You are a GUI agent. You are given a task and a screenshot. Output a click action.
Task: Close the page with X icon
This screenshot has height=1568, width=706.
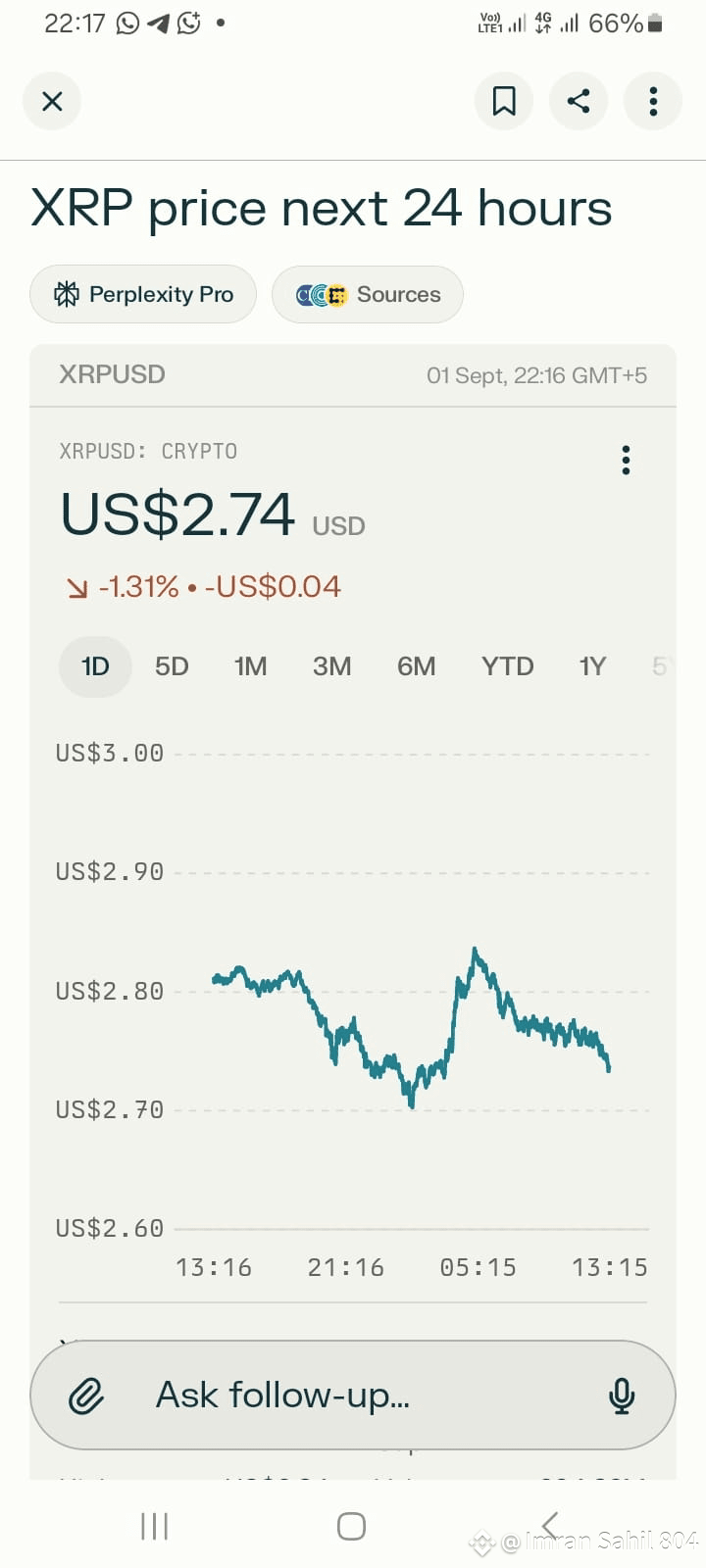click(x=52, y=101)
